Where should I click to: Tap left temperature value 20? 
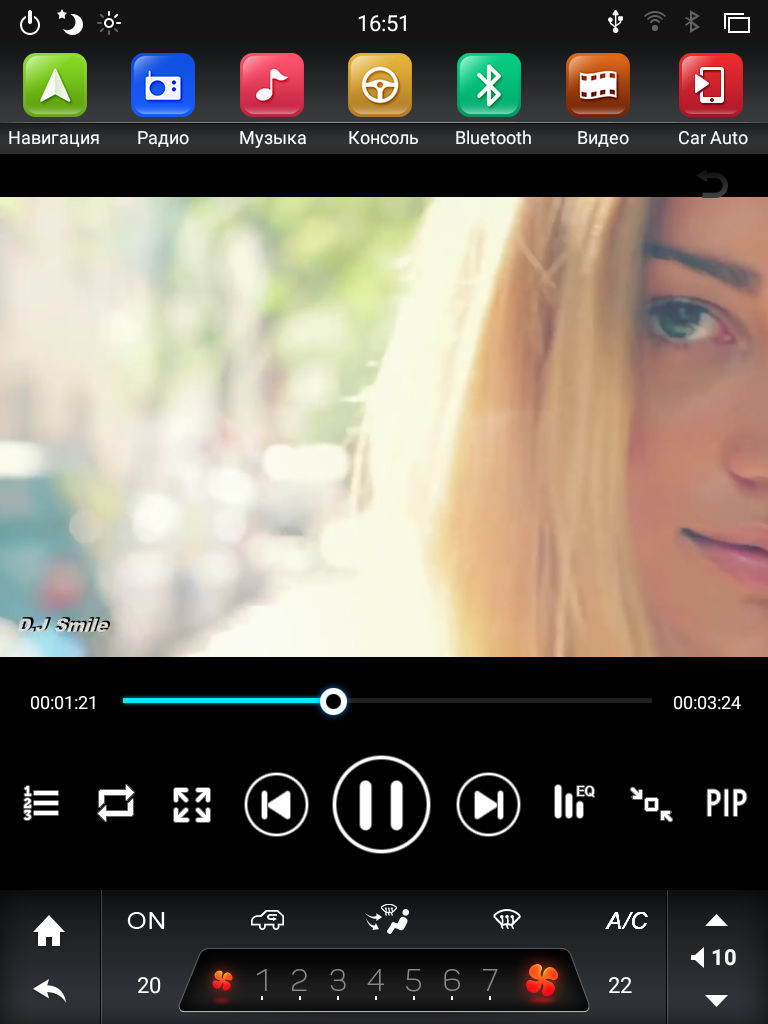coord(149,985)
